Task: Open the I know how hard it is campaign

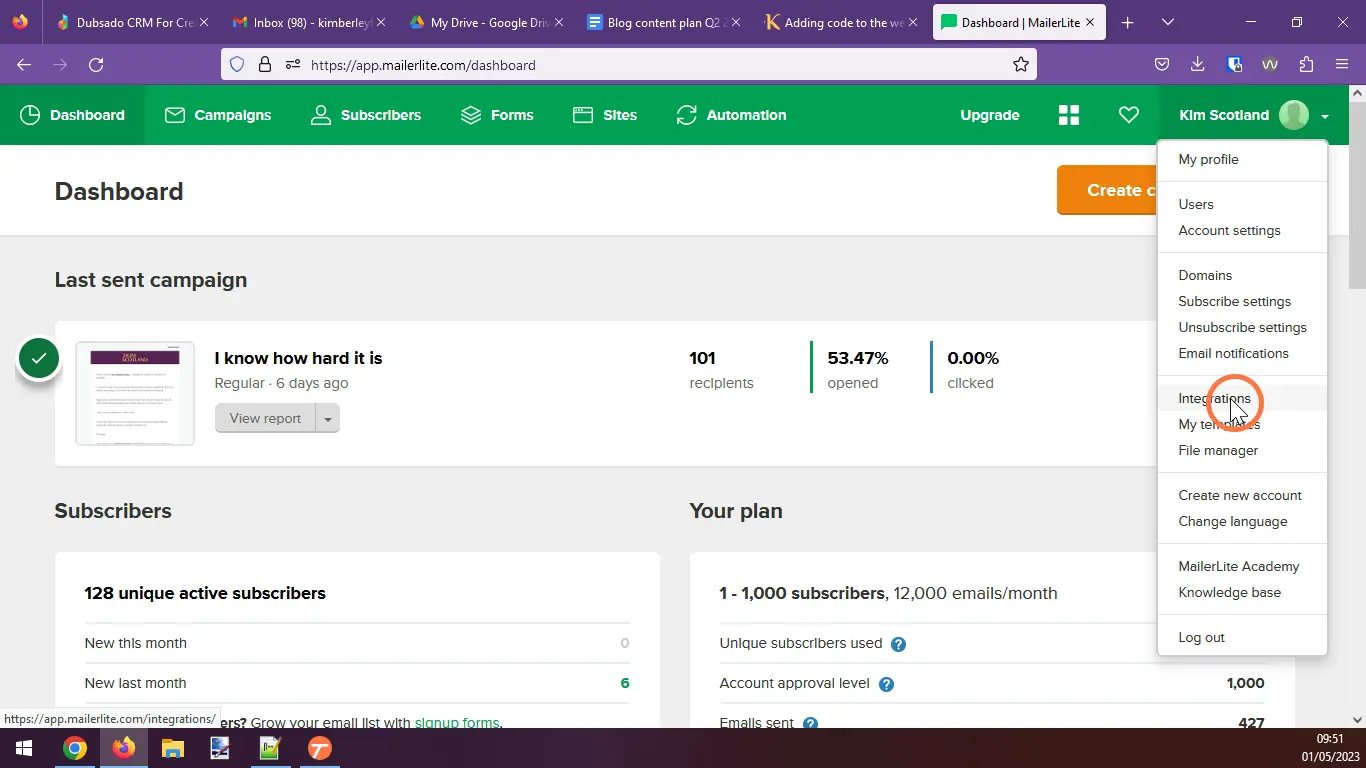Action: [x=298, y=358]
